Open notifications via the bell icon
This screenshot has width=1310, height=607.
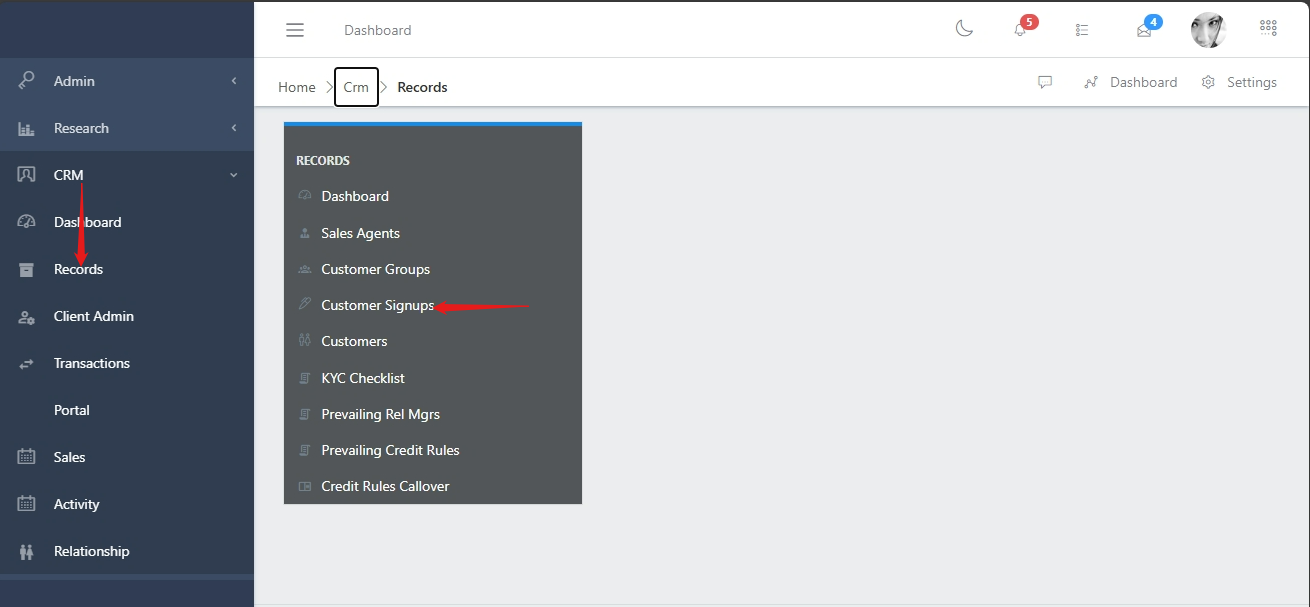coord(1020,32)
